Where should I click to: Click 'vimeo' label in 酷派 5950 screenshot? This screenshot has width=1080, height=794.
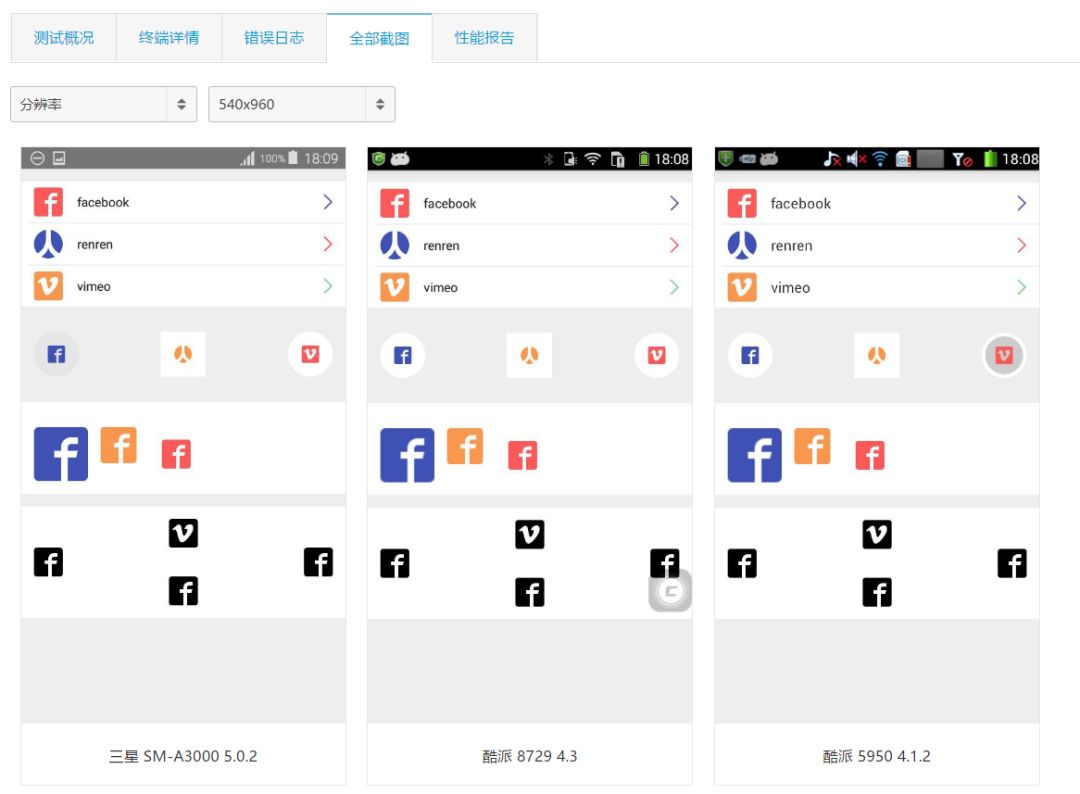click(x=790, y=288)
